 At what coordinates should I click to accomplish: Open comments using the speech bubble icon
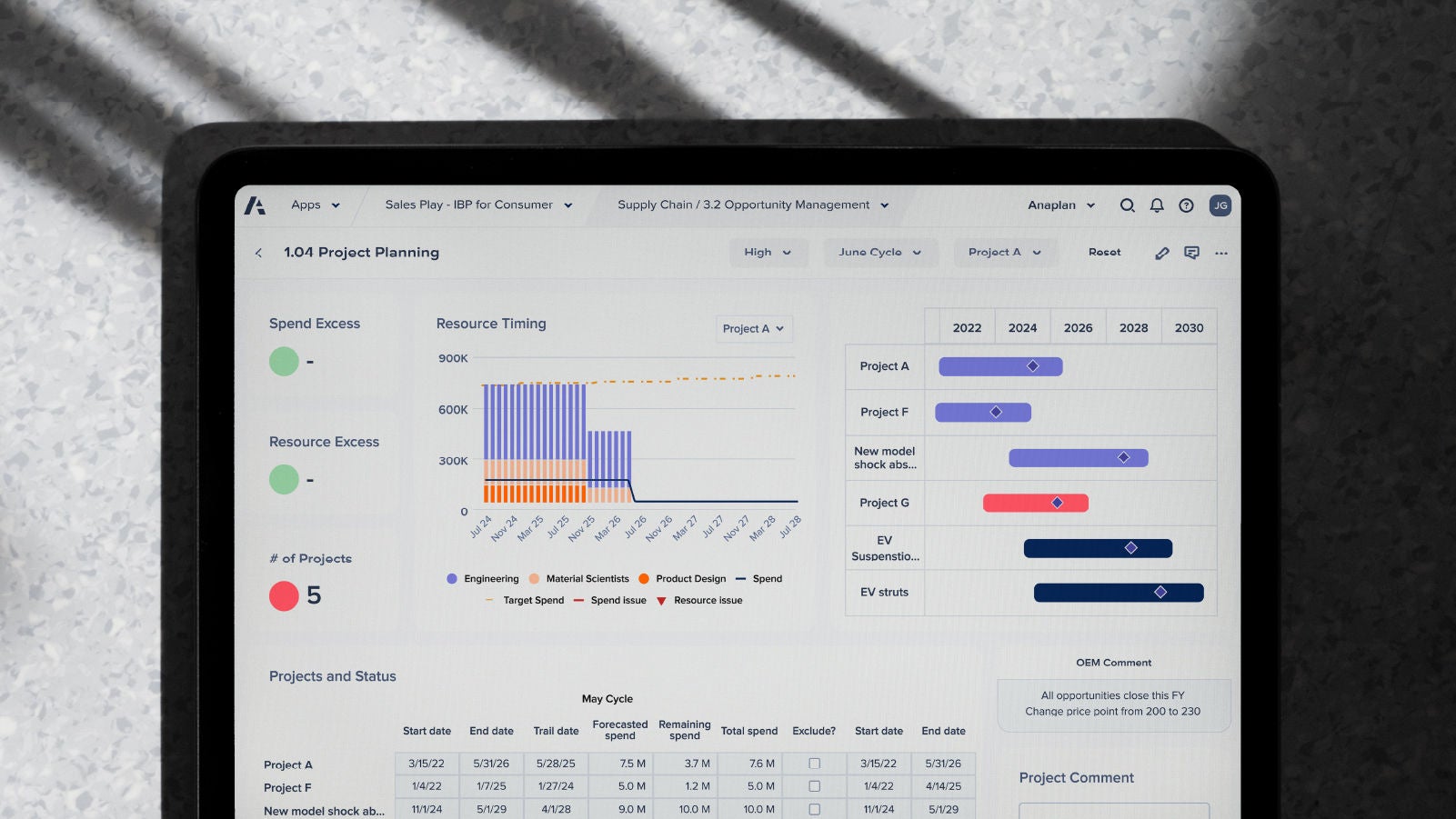point(1191,253)
